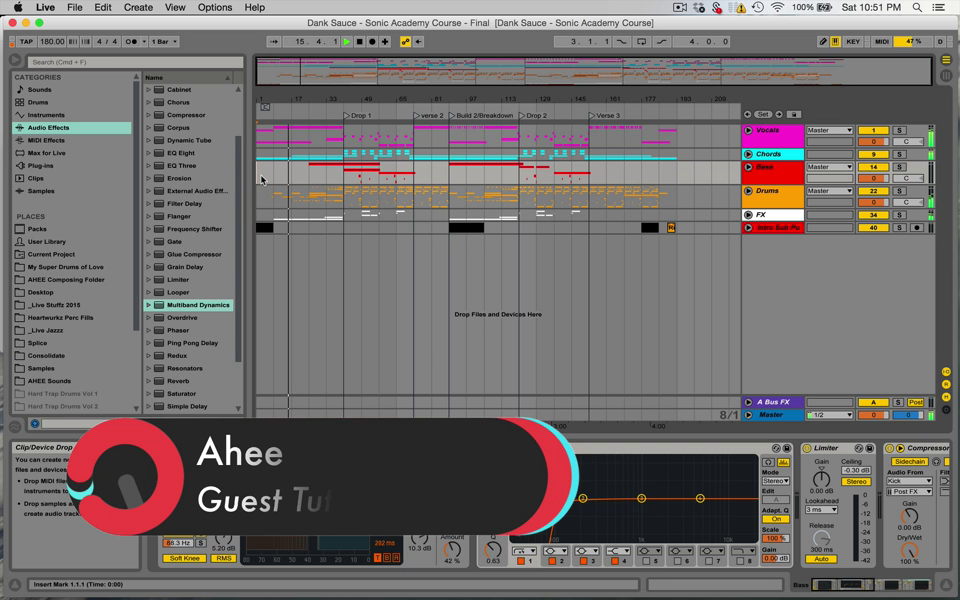Open the Plug-ins browser category
Viewport: 960px width, 600px height.
[x=40, y=166]
